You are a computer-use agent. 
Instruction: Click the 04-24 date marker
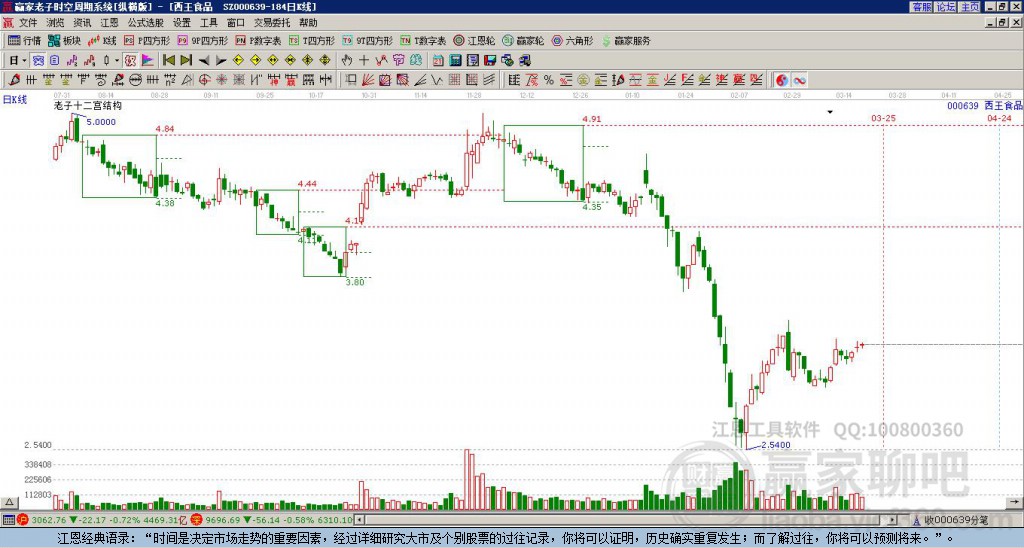999,118
